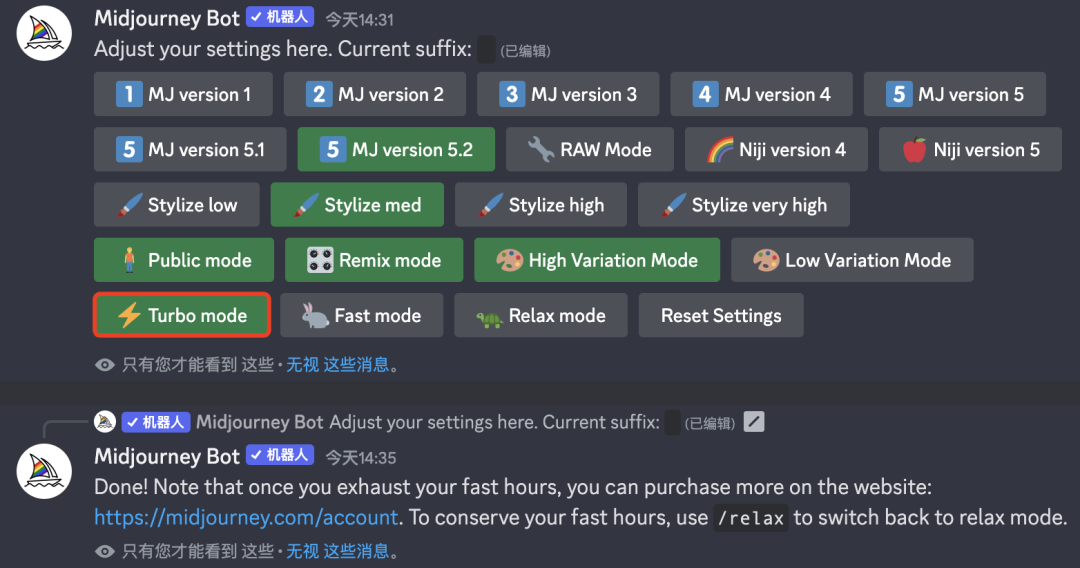Click the eye icon under Done! message

(105, 551)
